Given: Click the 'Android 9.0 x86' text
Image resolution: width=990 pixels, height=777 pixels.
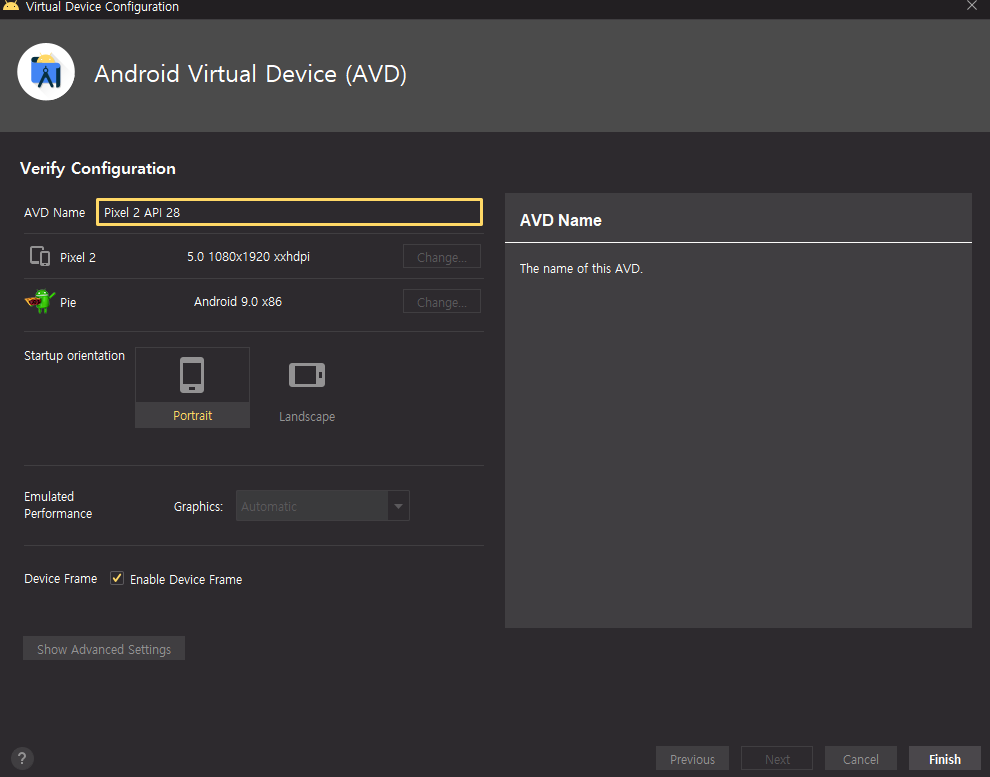Looking at the screenshot, I should (x=238, y=301).
